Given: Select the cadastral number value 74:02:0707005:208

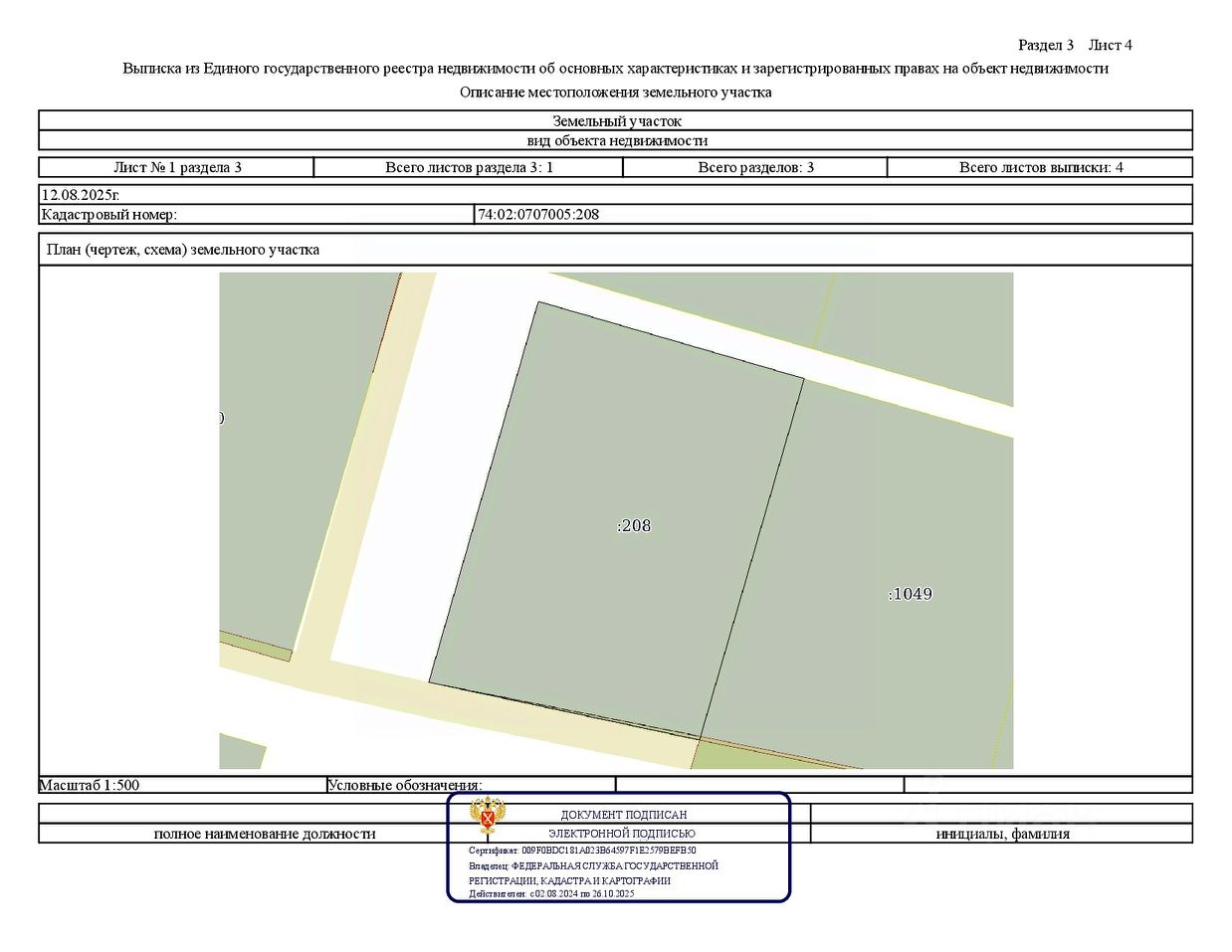Looking at the screenshot, I should coord(538,214).
